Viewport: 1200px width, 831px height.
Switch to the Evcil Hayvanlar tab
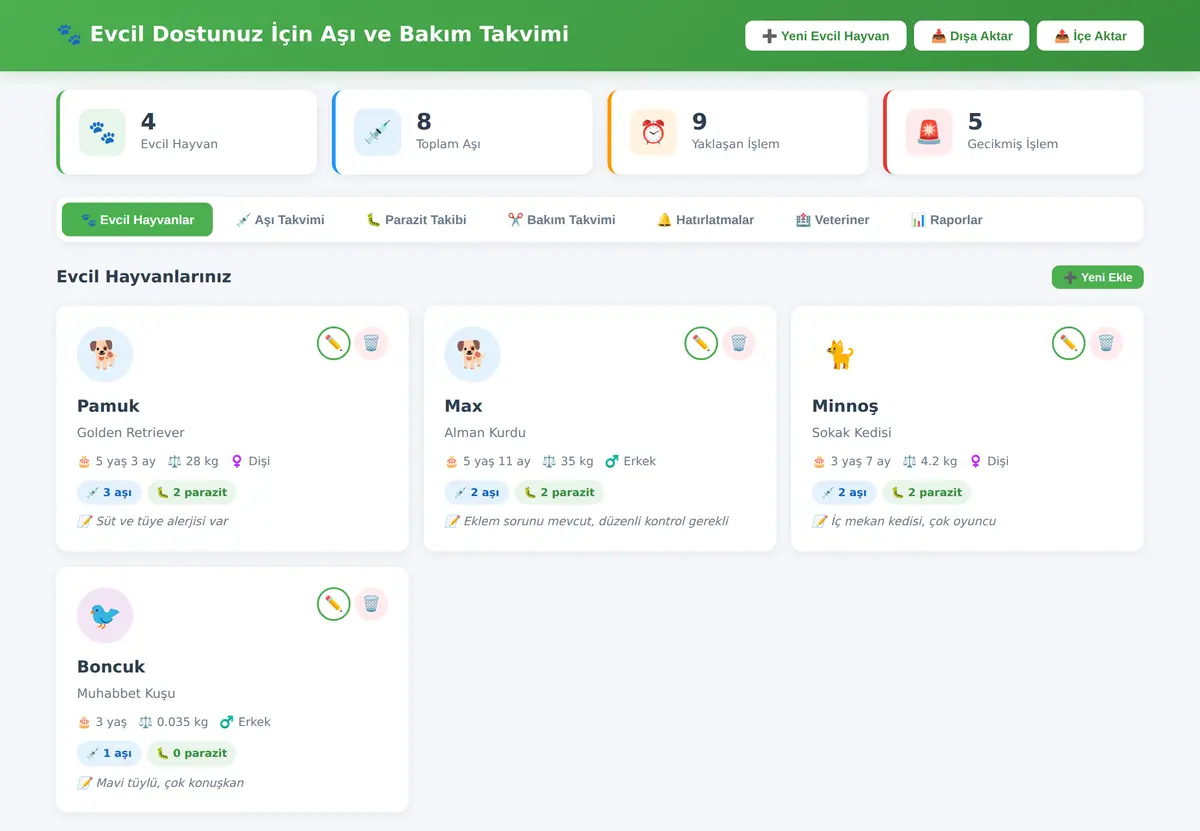(x=137, y=220)
